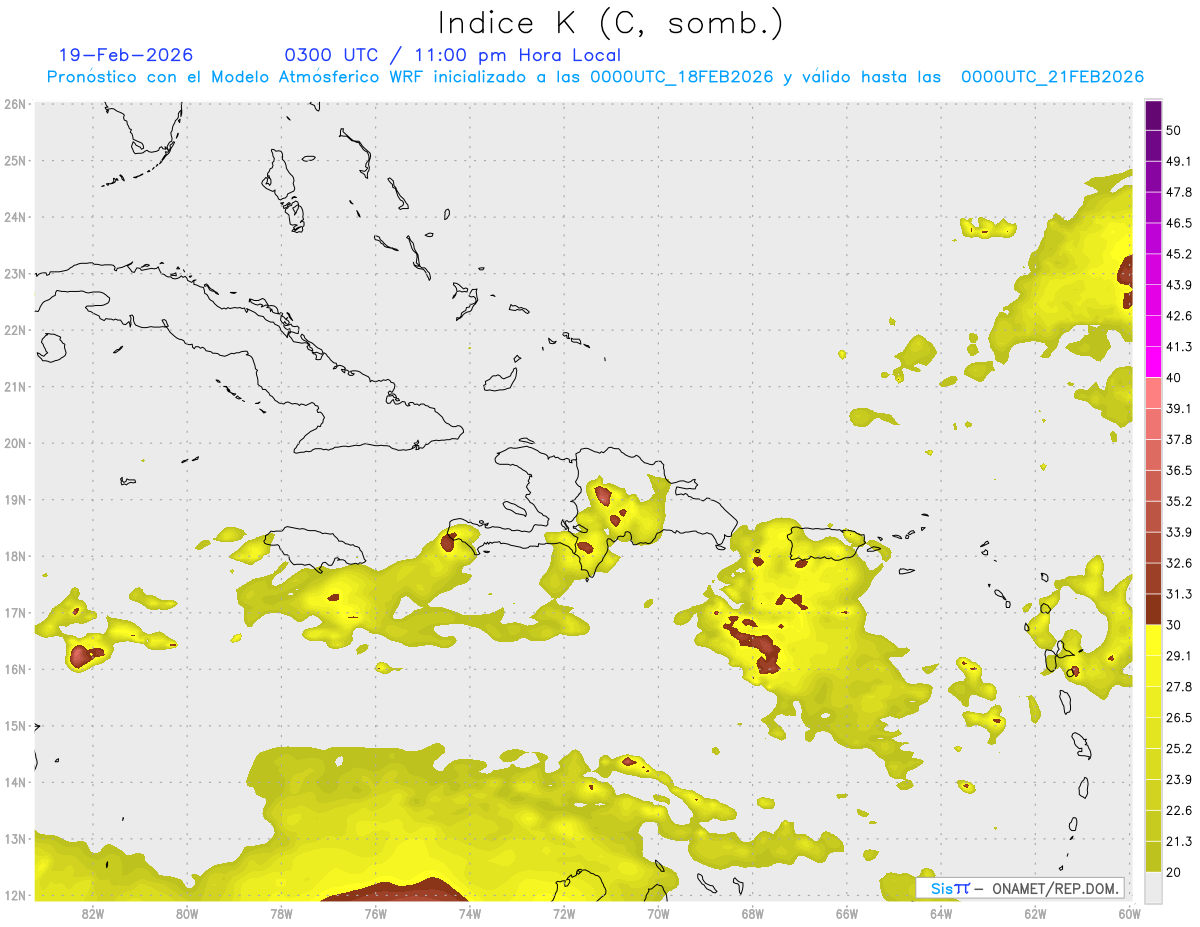
Task: Click the '23N' latitude label
Action: pos(15,273)
